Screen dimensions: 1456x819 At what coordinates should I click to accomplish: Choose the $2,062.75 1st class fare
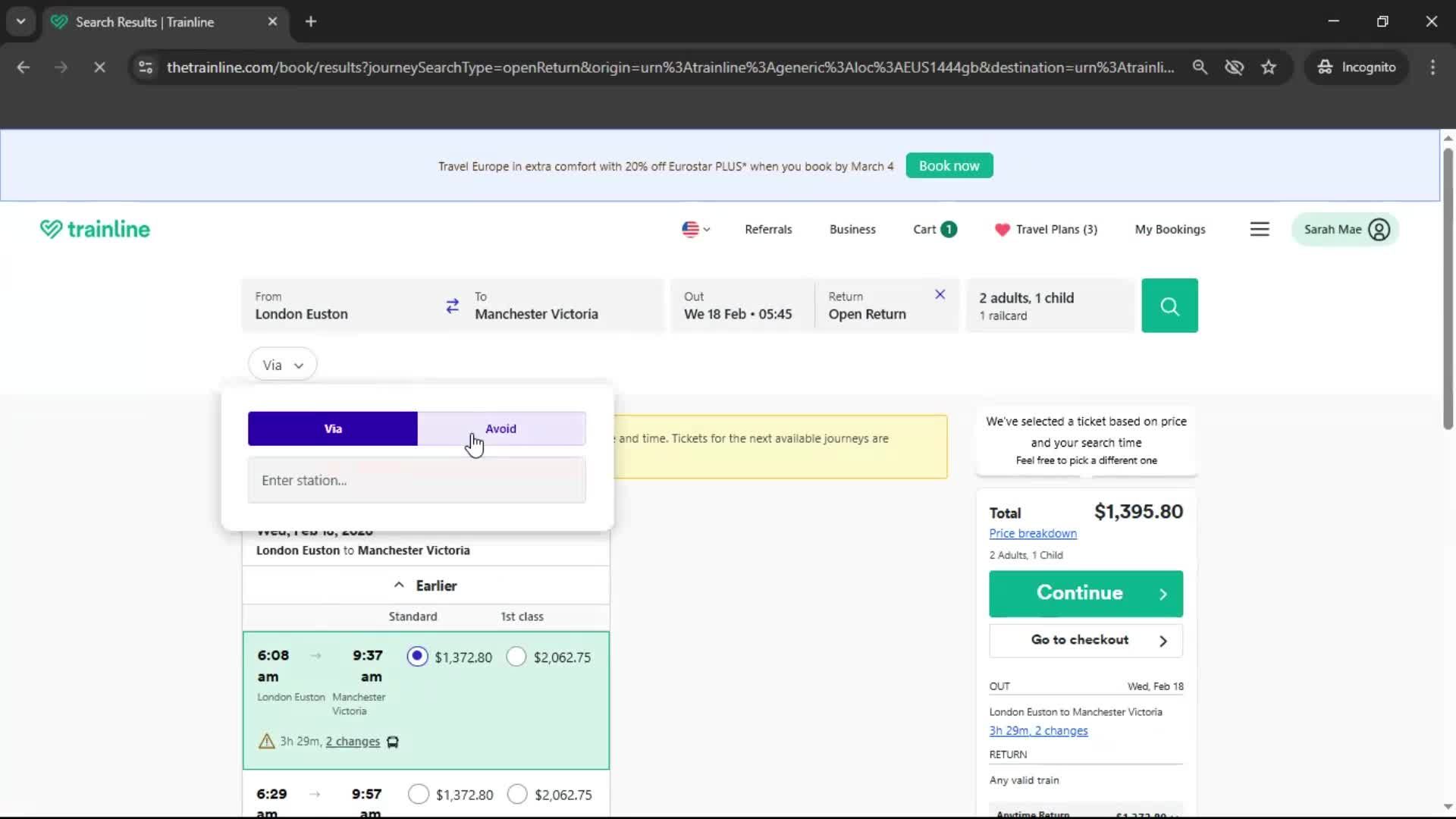pos(516,657)
